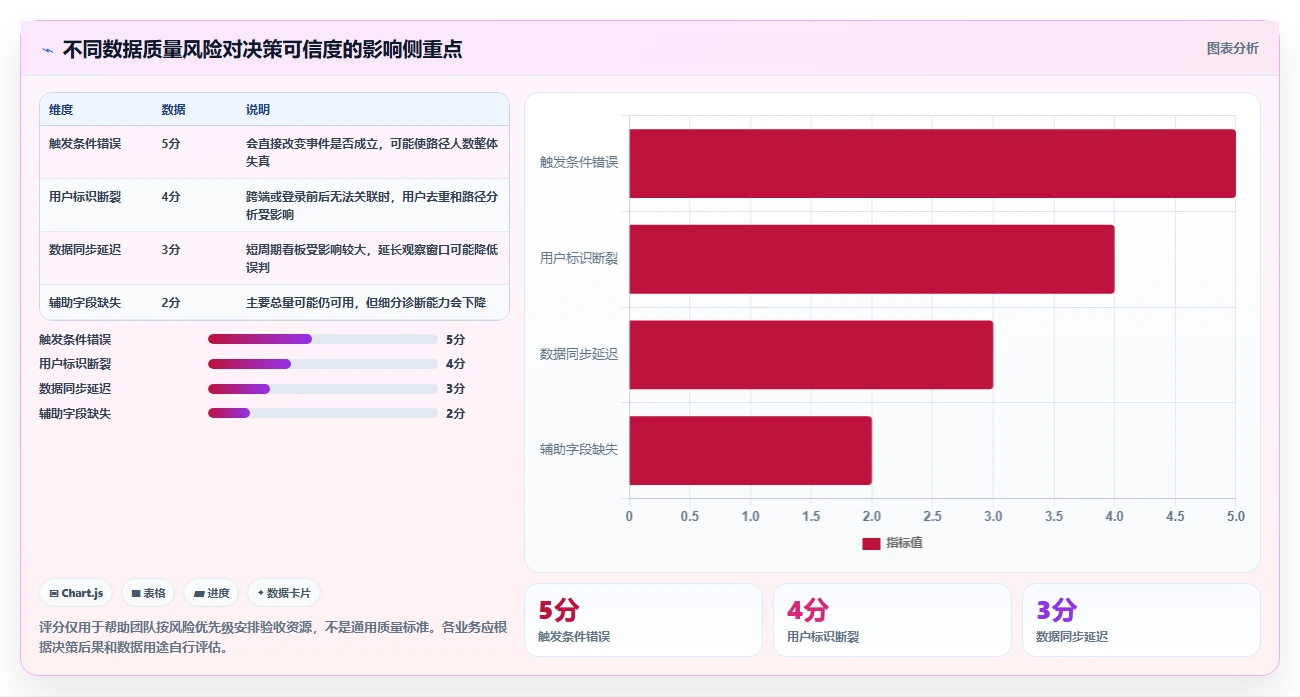The width and height of the screenshot is (1300, 697).
Task: Click the title 不同数据质量风险对决策可信度的影响侧重点
Action: tap(262, 49)
